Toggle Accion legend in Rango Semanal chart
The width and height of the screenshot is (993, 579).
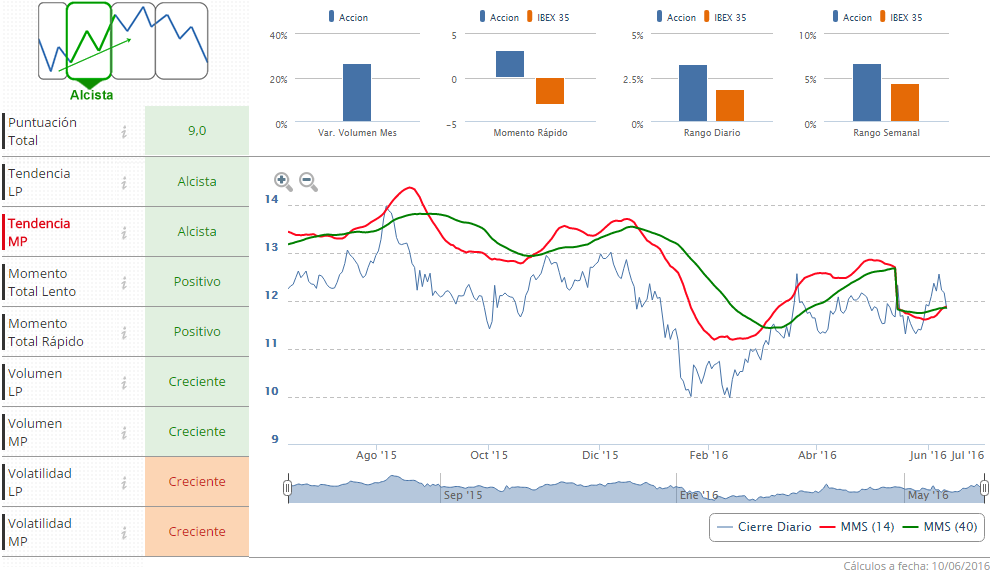[x=852, y=17]
